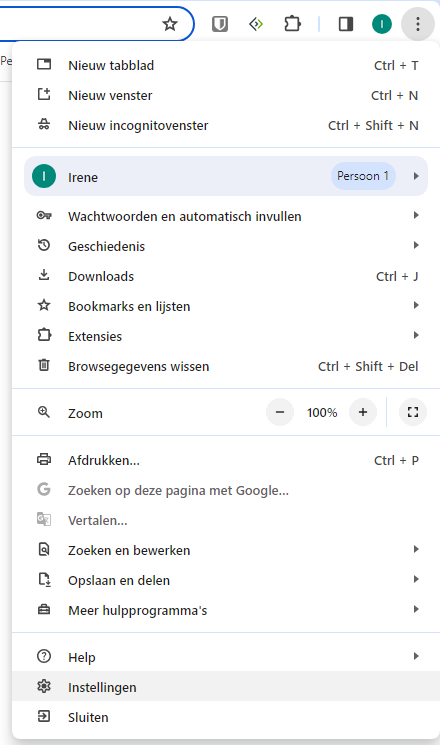Click the Nieuw tabblad window icon
Screen dimensions: 440x745
44,64
